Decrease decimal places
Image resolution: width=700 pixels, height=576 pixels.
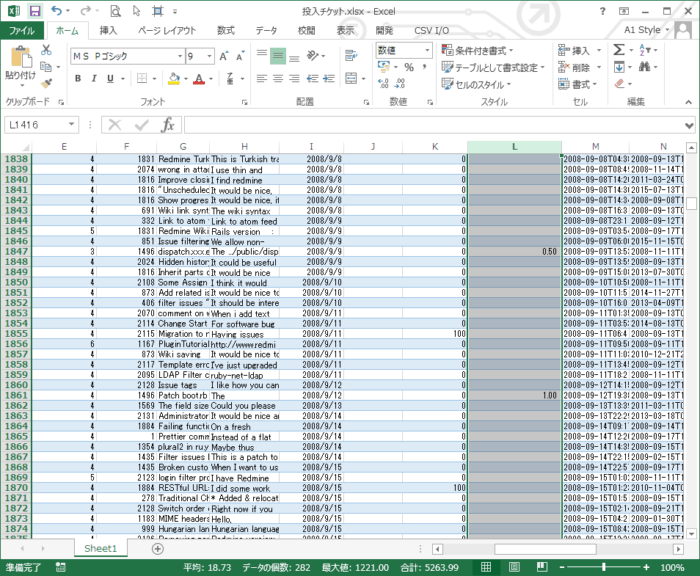coord(400,83)
